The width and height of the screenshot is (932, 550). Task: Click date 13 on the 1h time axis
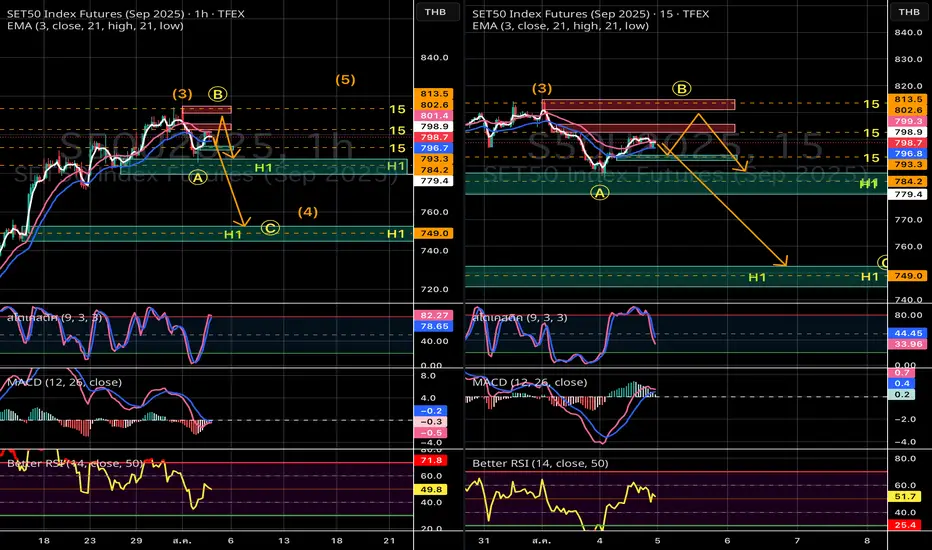tap(284, 540)
